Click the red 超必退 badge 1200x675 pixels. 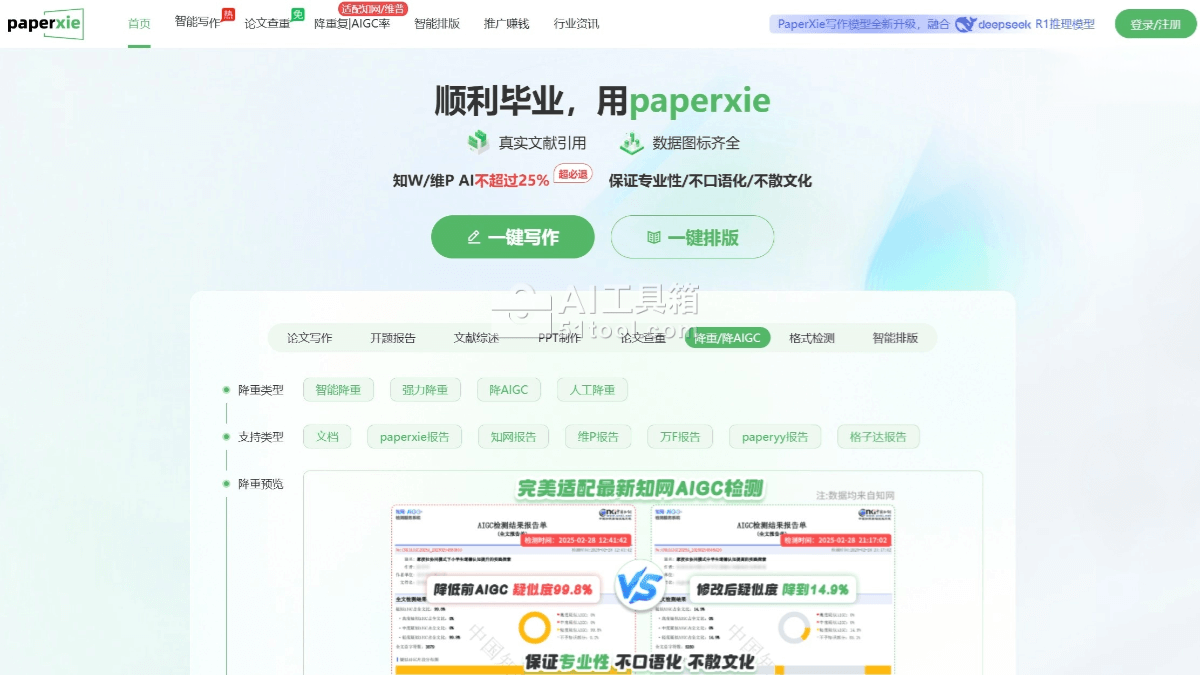[x=574, y=174]
